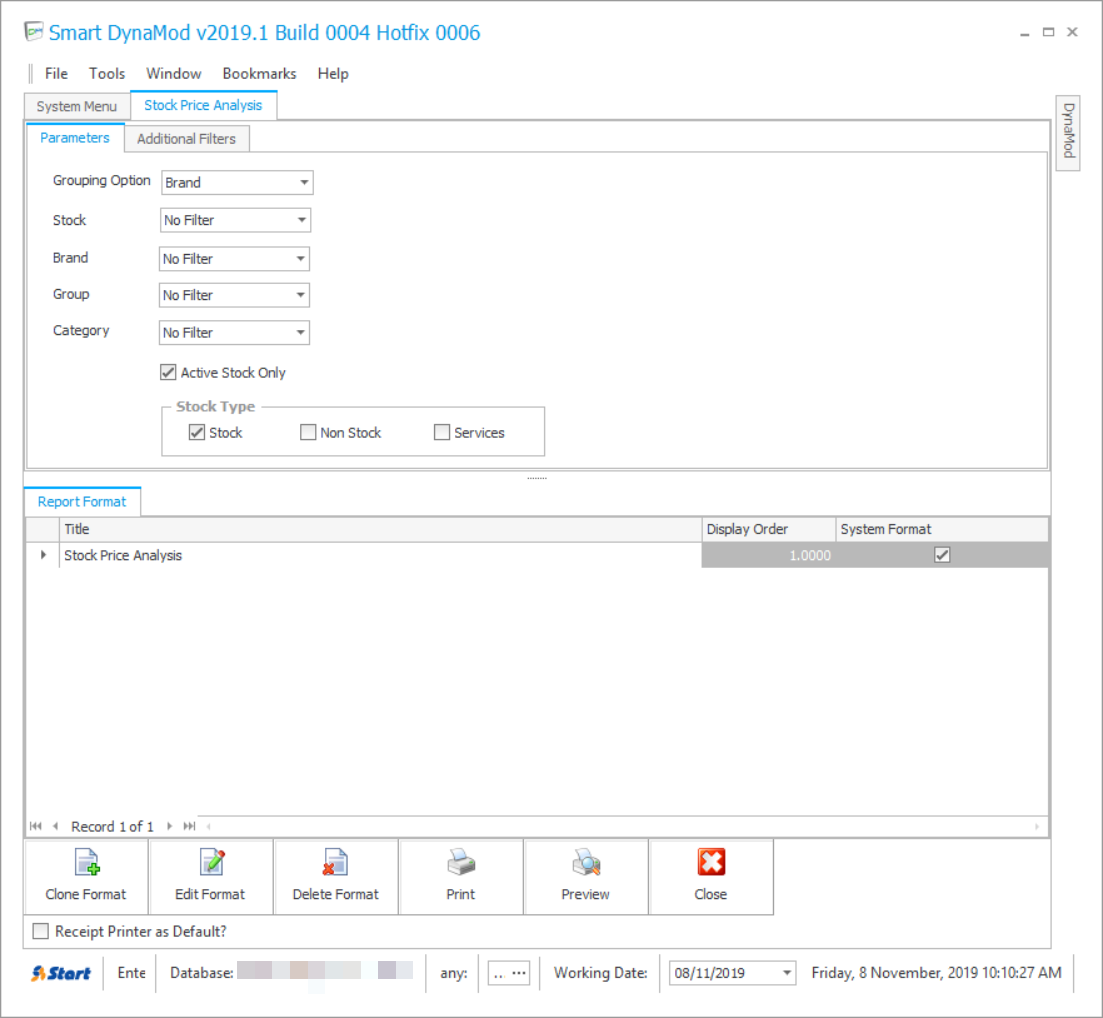The width and height of the screenshot is (1103, 1018).
Task: Select the Stock Price Analysis title cell
Action: click(x=380, y=555)
